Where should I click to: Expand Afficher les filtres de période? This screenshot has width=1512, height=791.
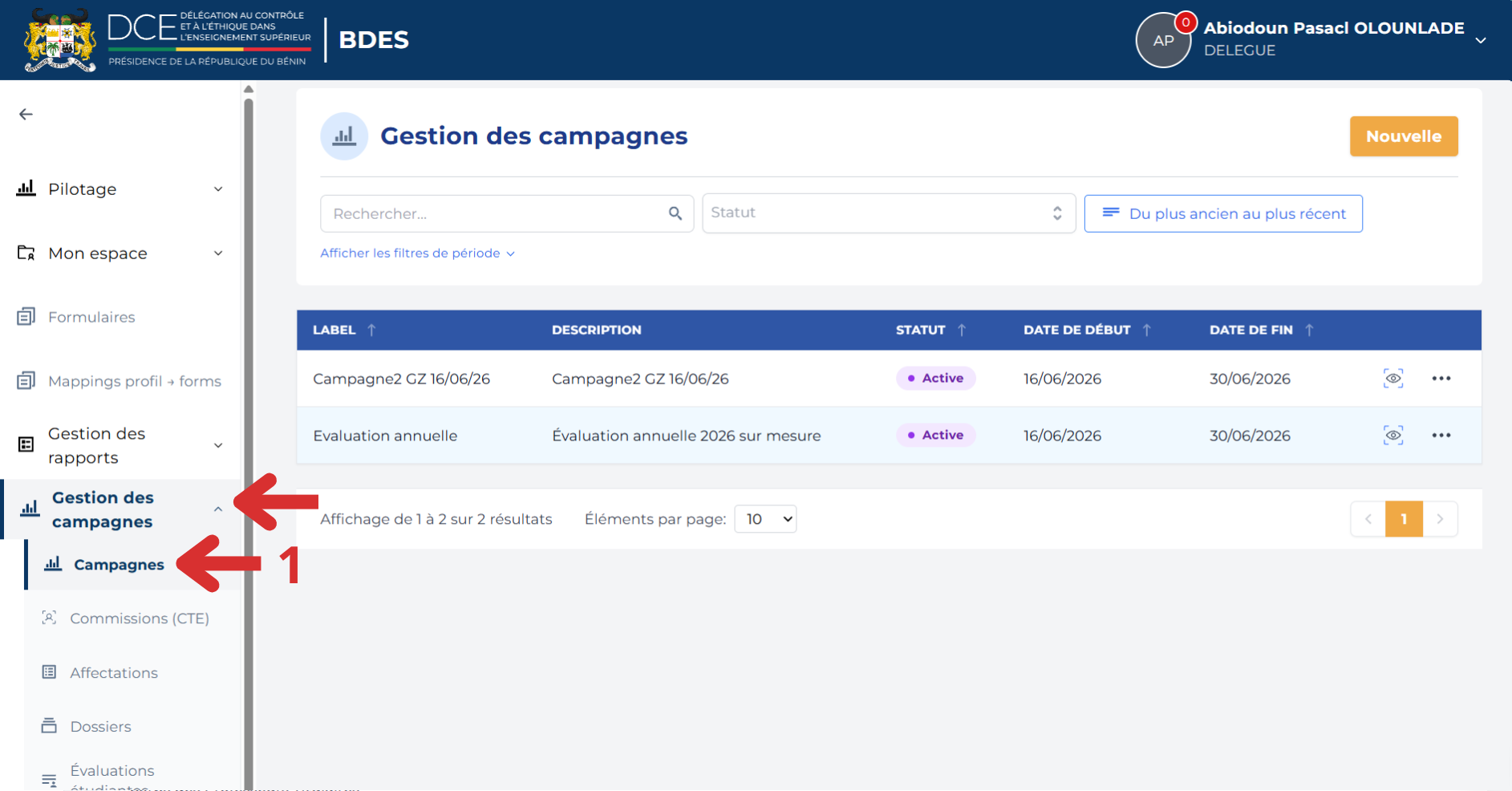pos(417,254)
